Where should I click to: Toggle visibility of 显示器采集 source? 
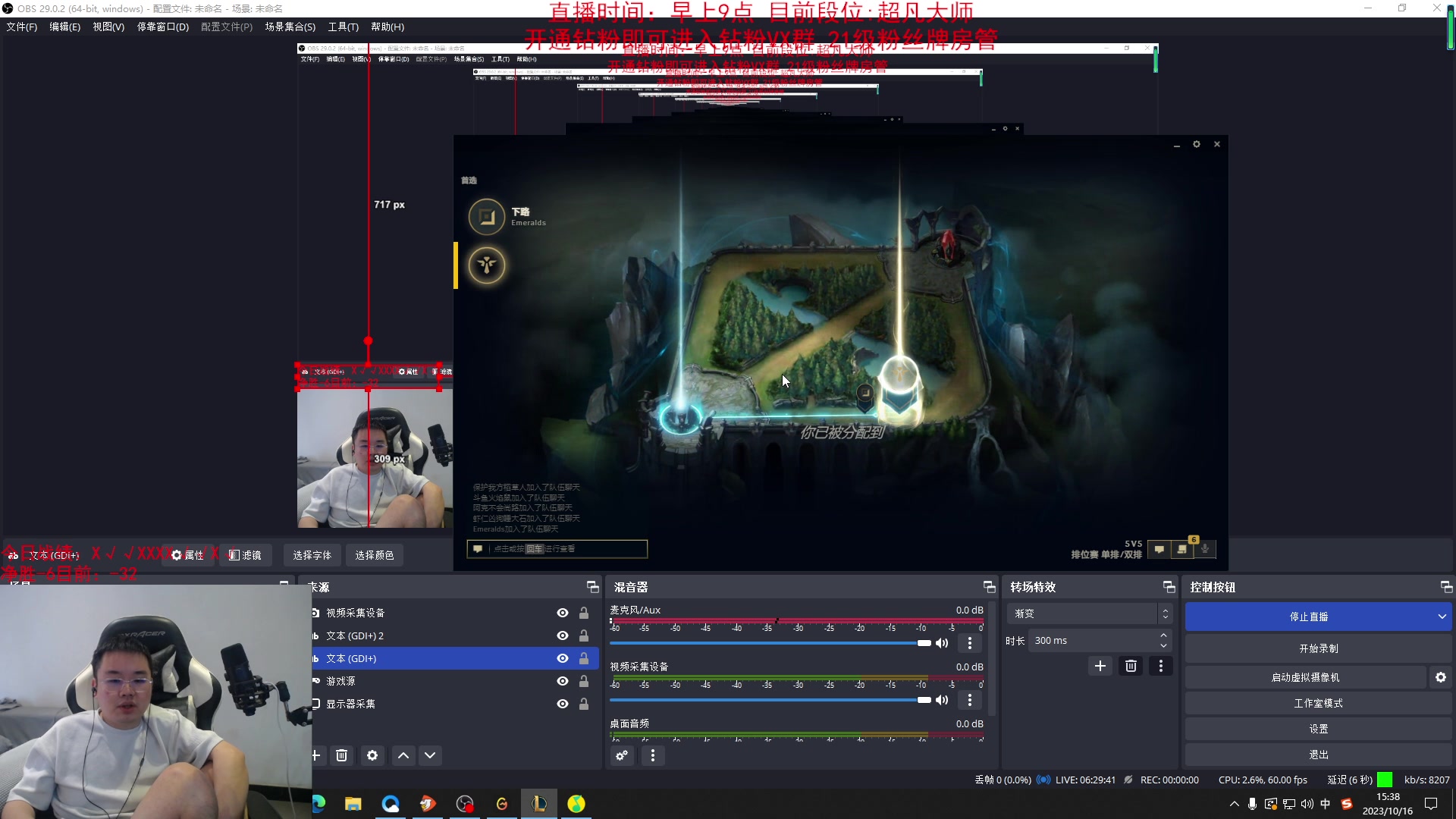(x=563, y=704)
